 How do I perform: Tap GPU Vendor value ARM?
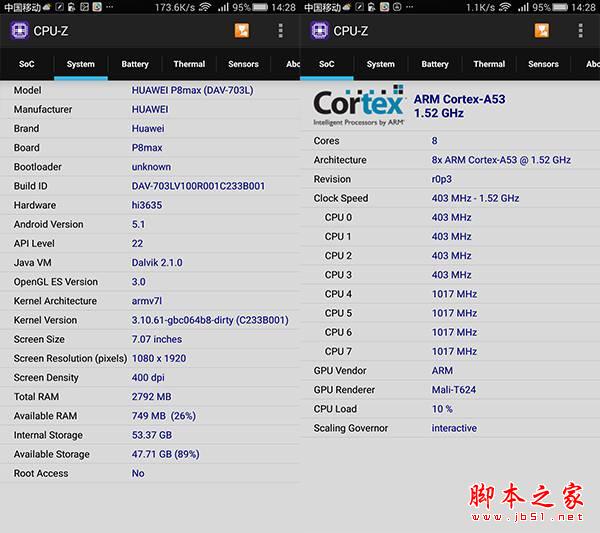[442, 370]
